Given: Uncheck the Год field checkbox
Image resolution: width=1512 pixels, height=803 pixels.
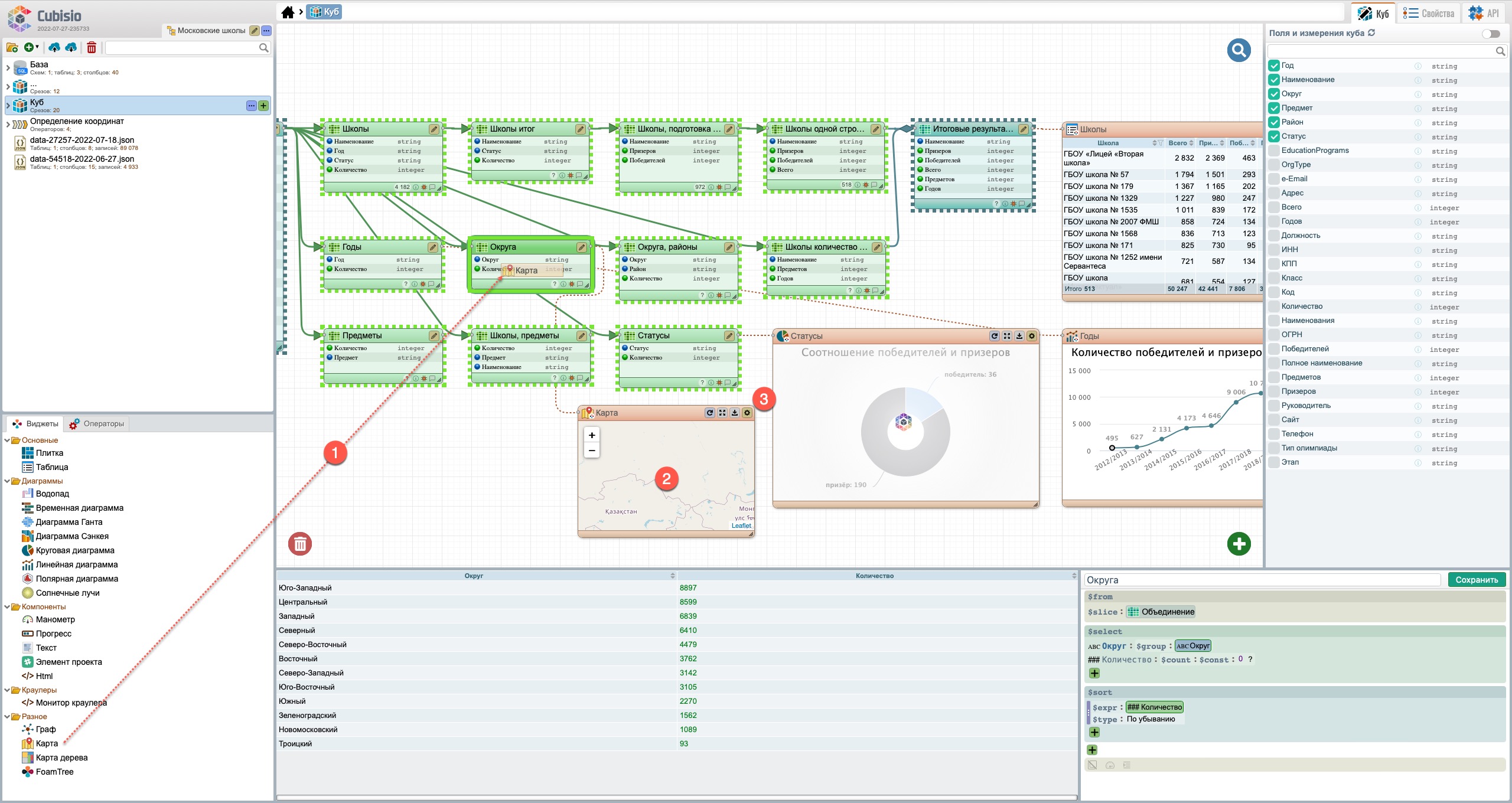Looking at the screenshot, I should [x=1274, y=66].
